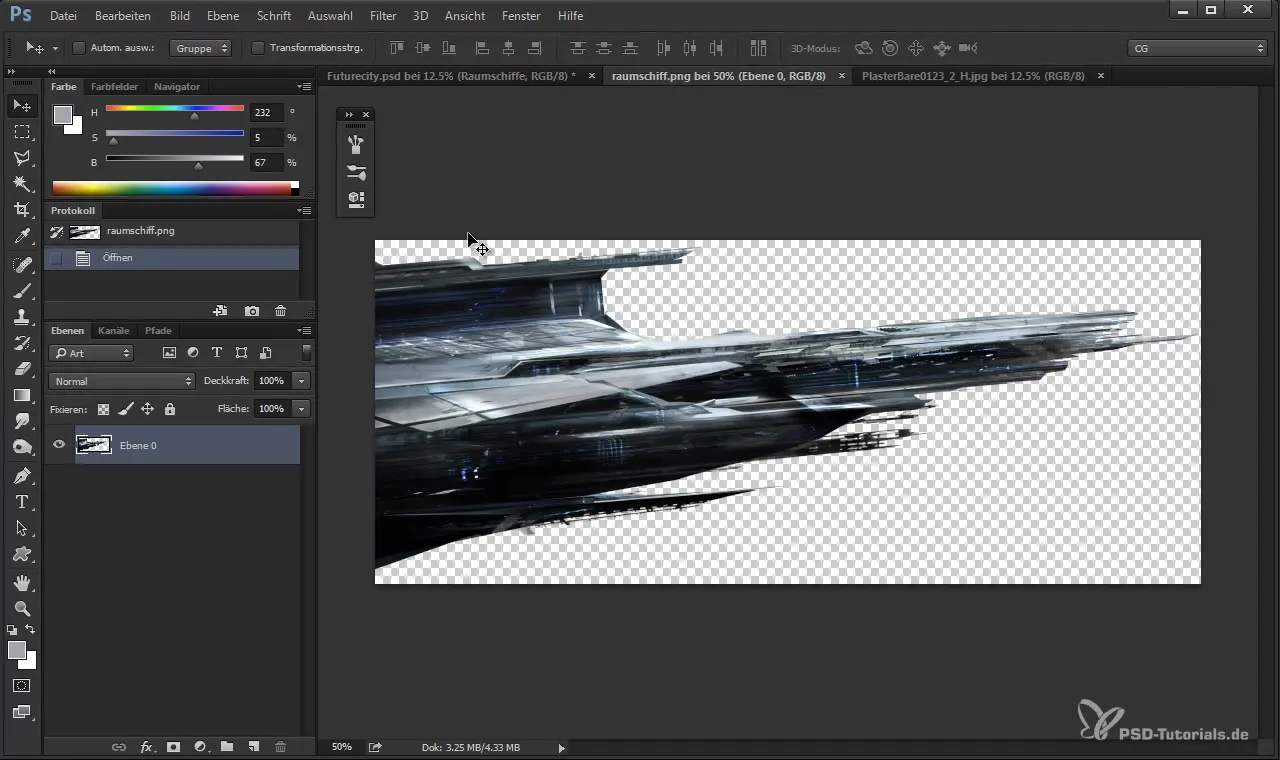Enable the Transformationsstrg. checkbox

(x=257, y=48)
